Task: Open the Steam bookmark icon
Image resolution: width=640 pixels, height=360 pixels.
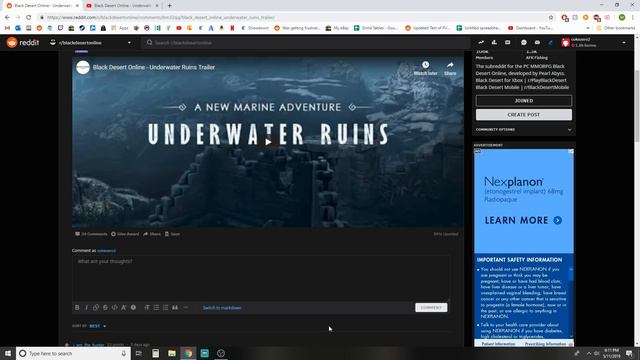Action: 82,28
